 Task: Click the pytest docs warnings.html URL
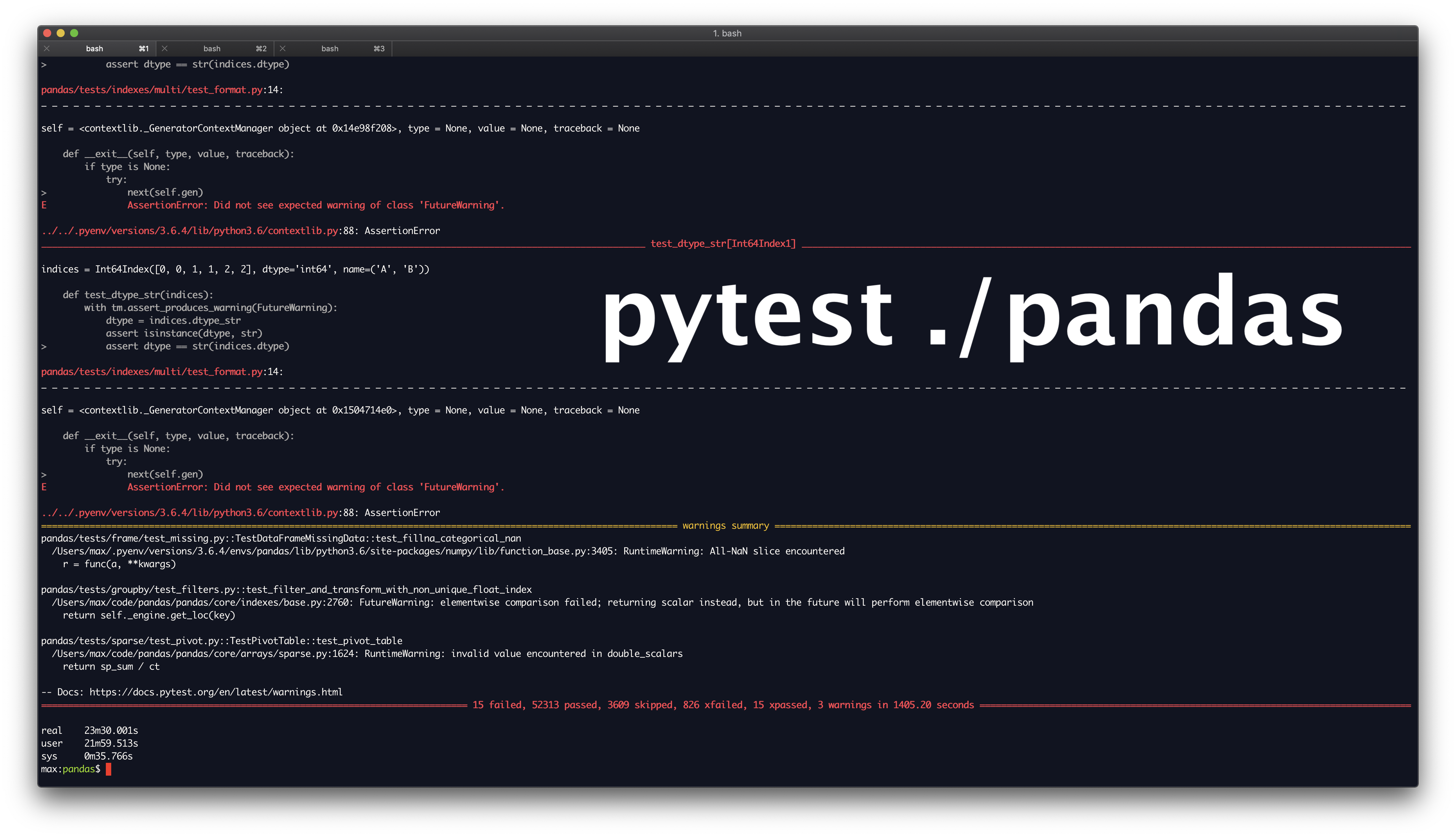coord(216,692)
